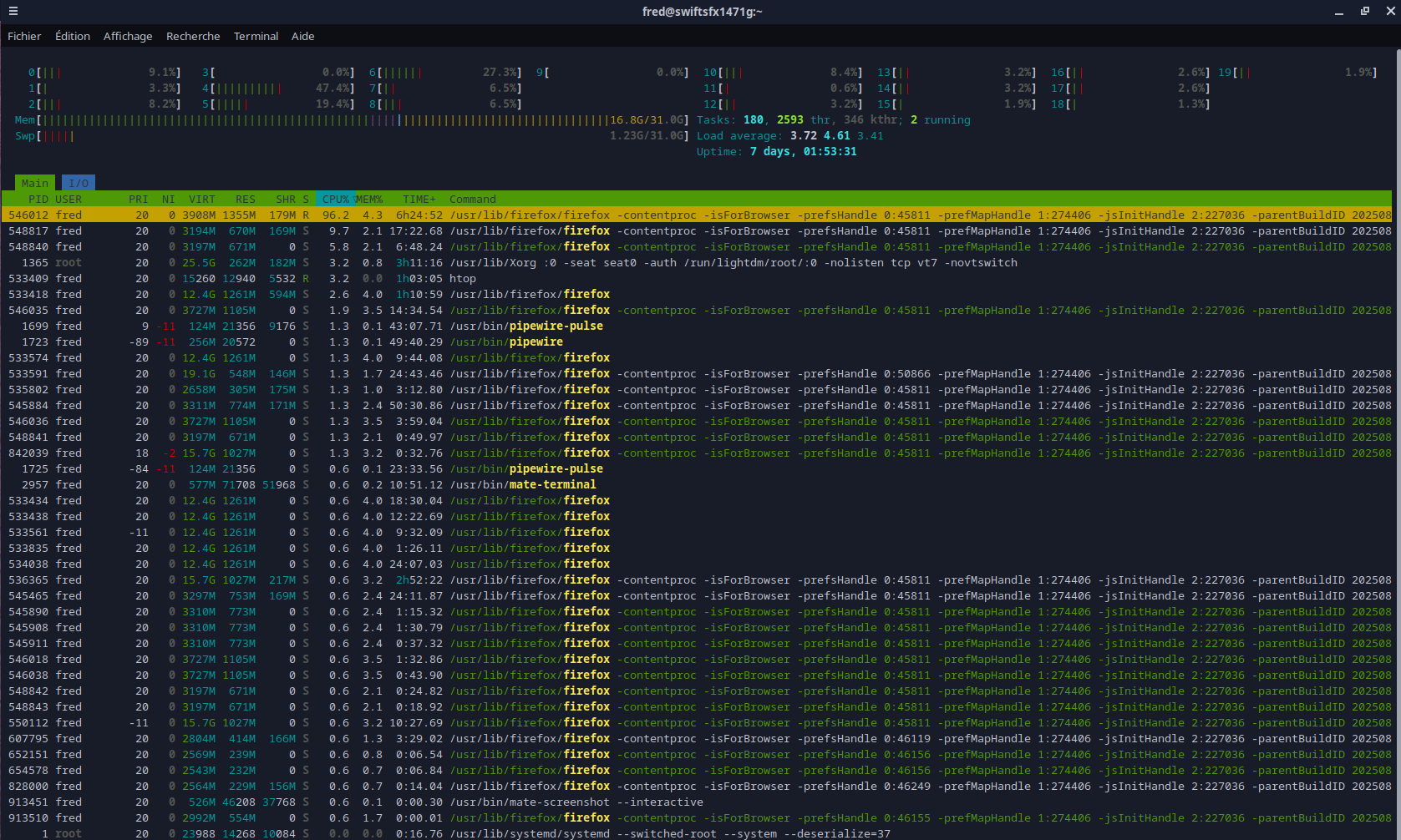Image resolution: width=1401 pixels, height=840 pixels.
Task: Select process row PID 535802
Action: (x=697, y=390)
